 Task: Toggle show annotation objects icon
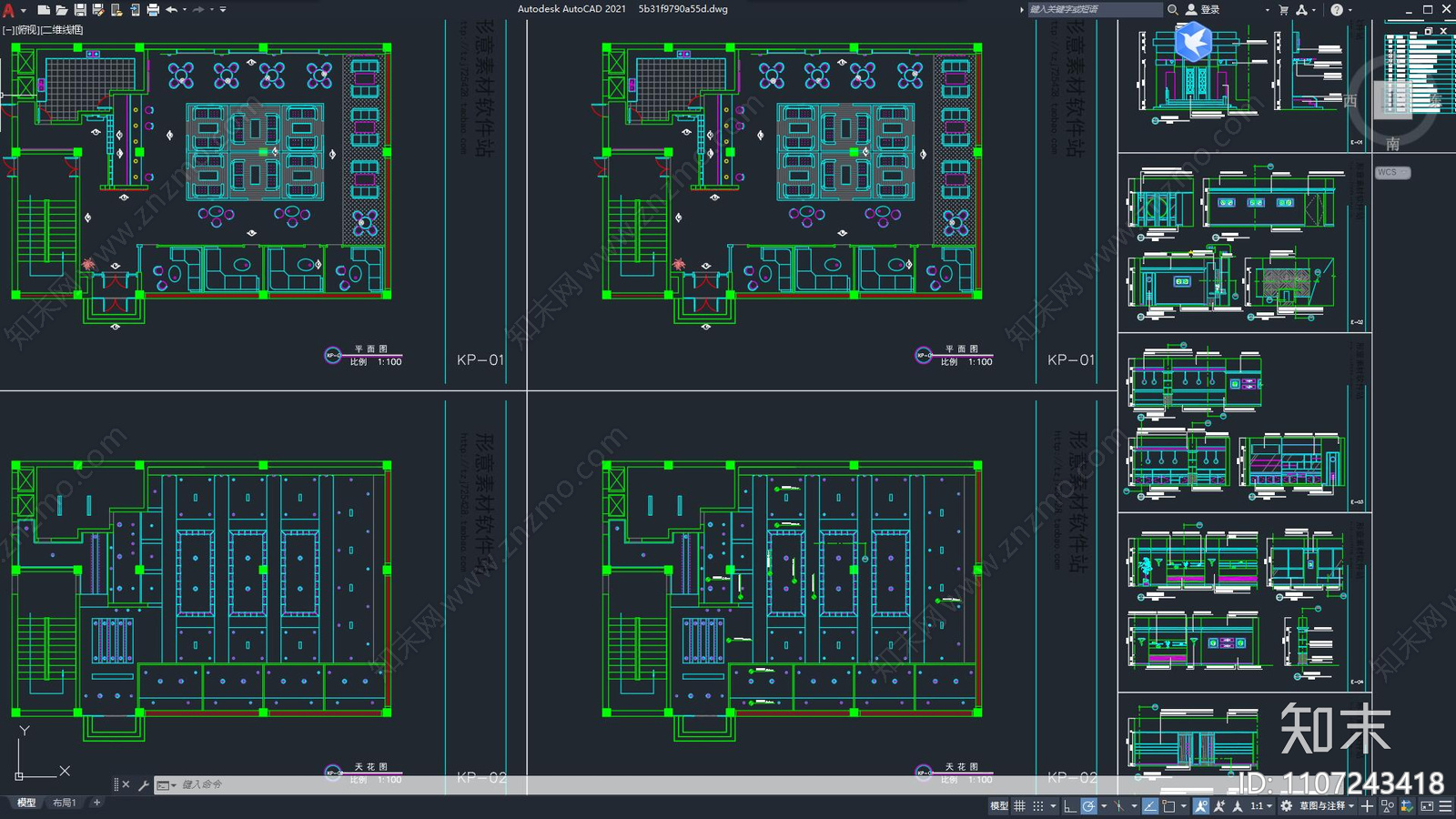(x=1201, y=806)
